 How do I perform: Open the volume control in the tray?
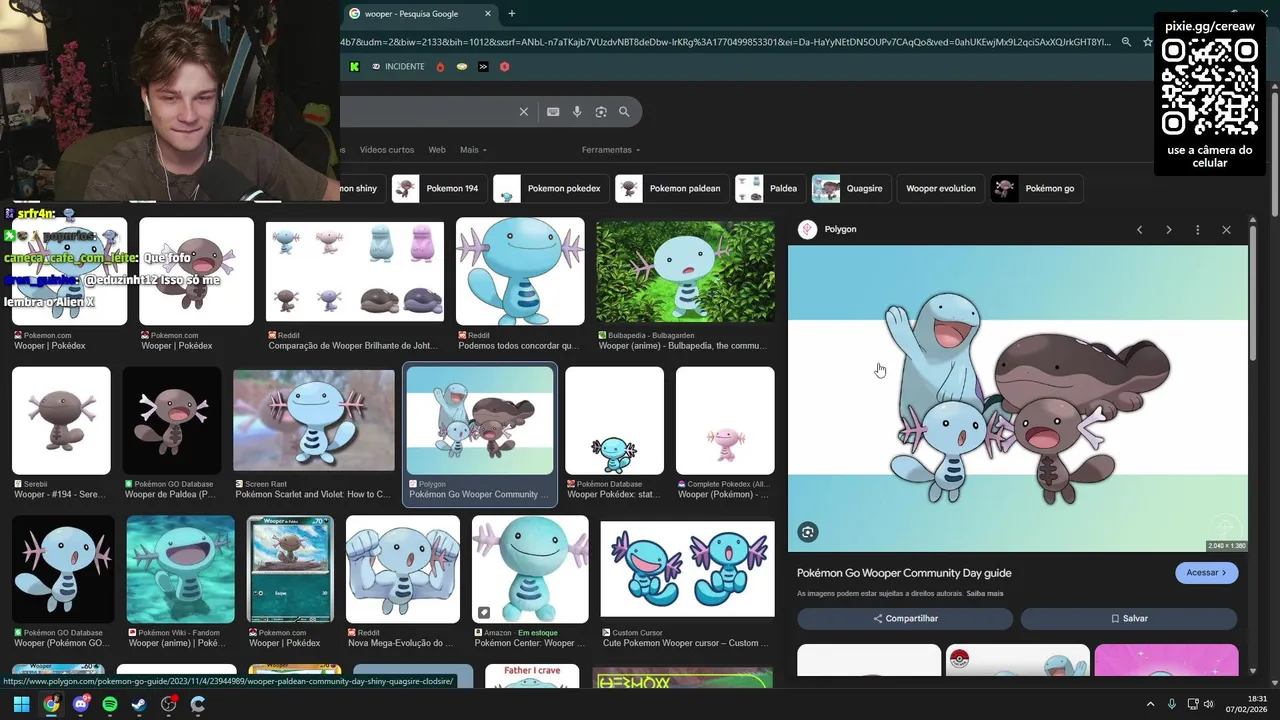(1208, 704)
